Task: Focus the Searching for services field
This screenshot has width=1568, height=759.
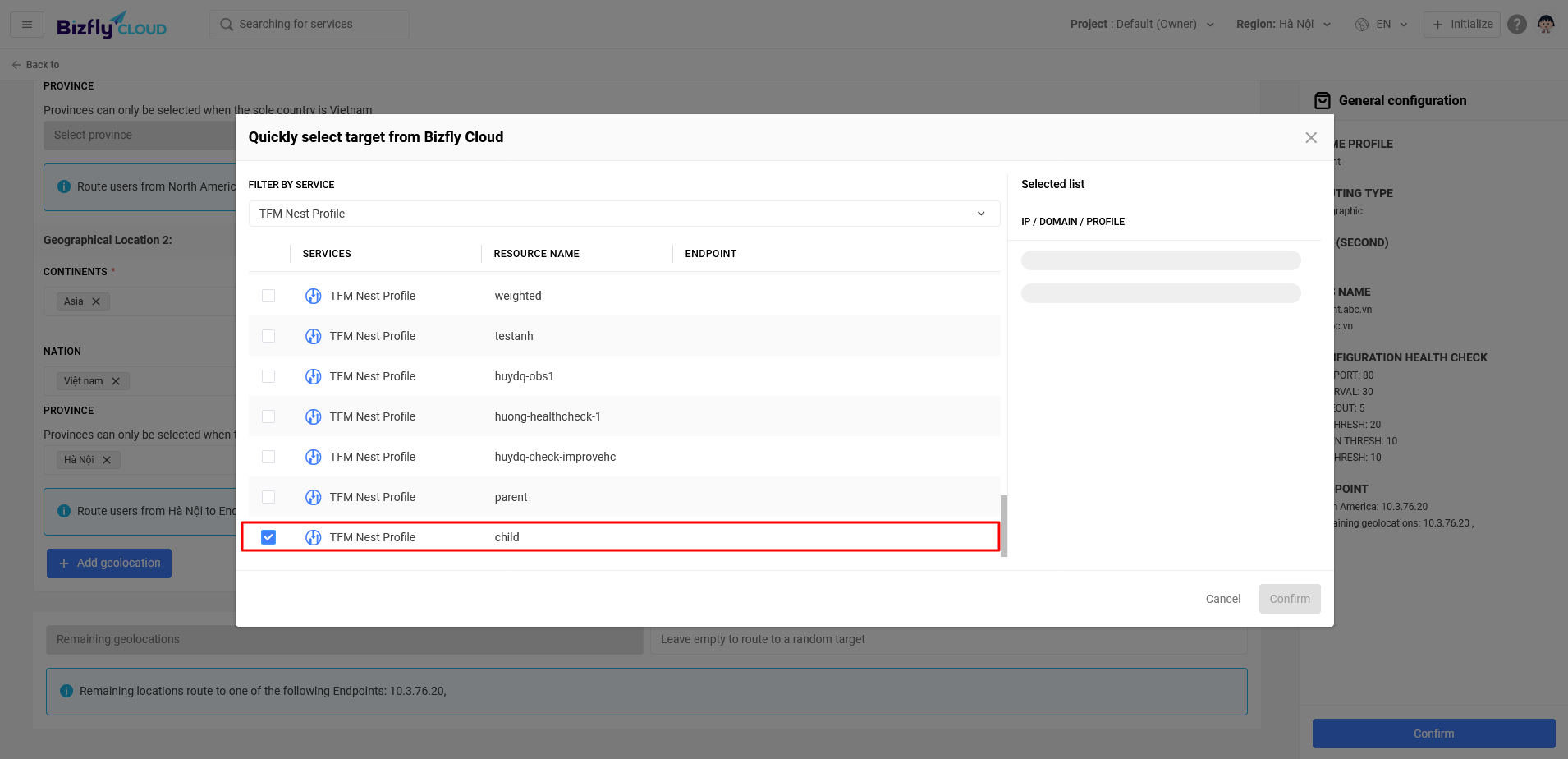Action: click(309, 25)
